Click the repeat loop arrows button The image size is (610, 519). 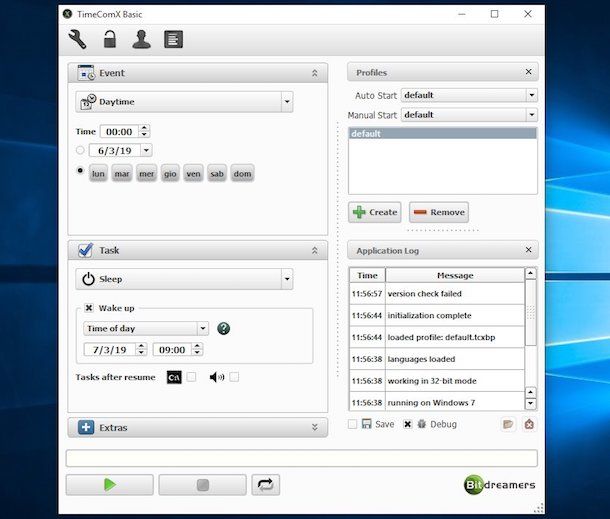265,485
